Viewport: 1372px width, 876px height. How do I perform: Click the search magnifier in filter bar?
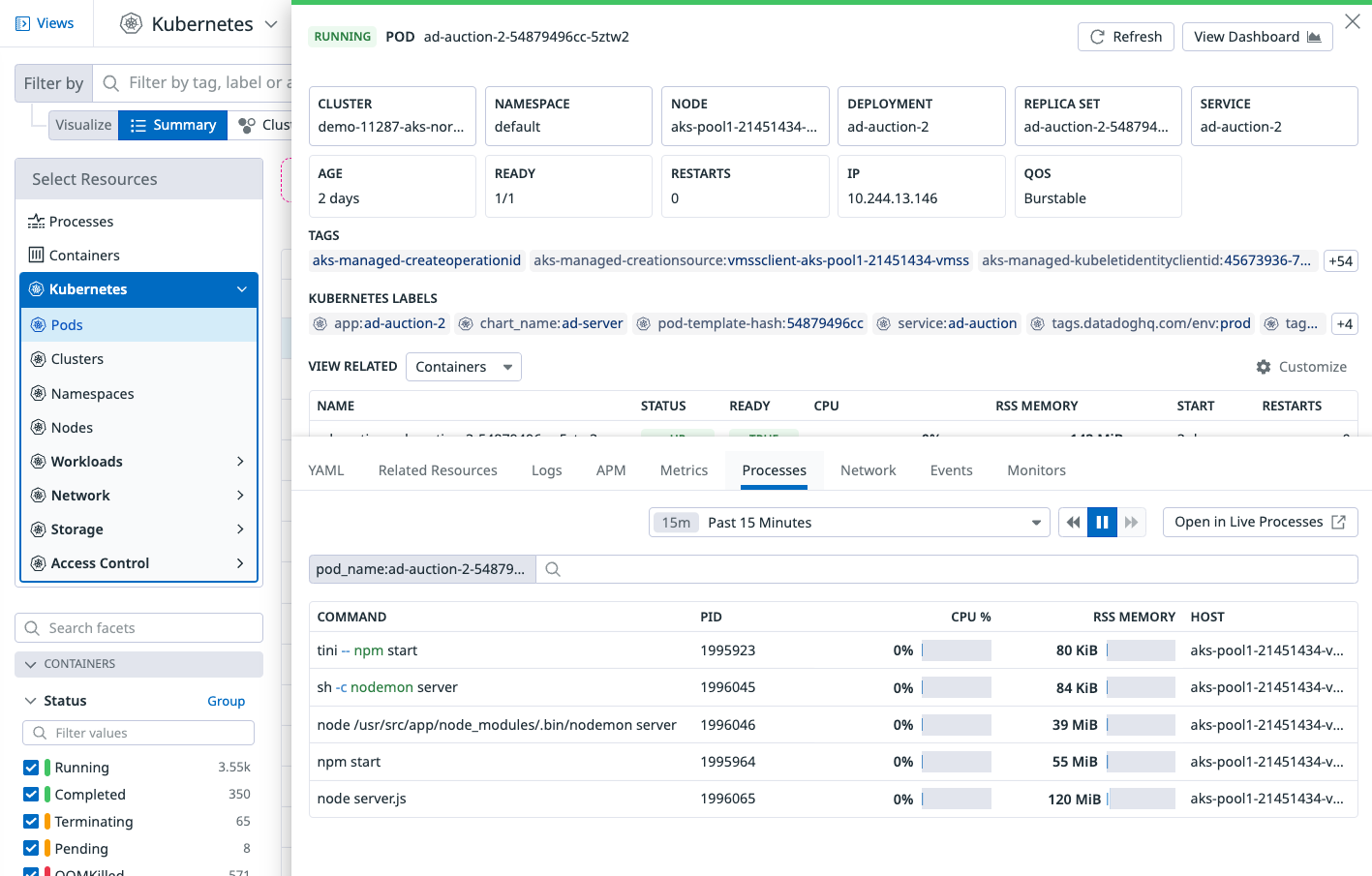111,83
